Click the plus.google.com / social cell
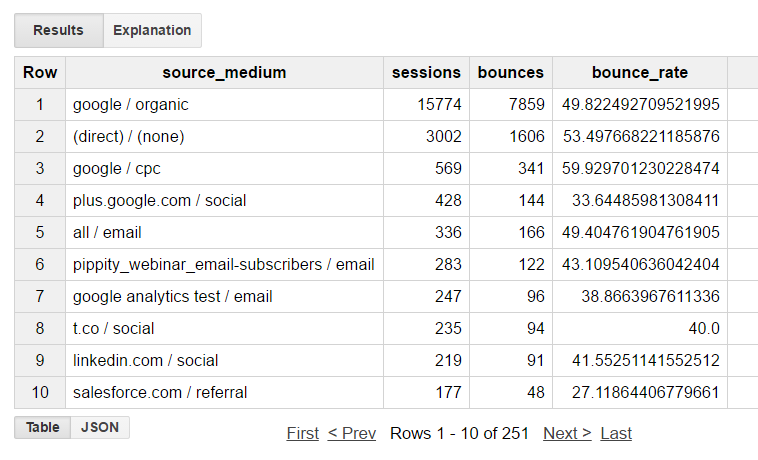Screen dimensions: 758x460 [x=224, y=201]
